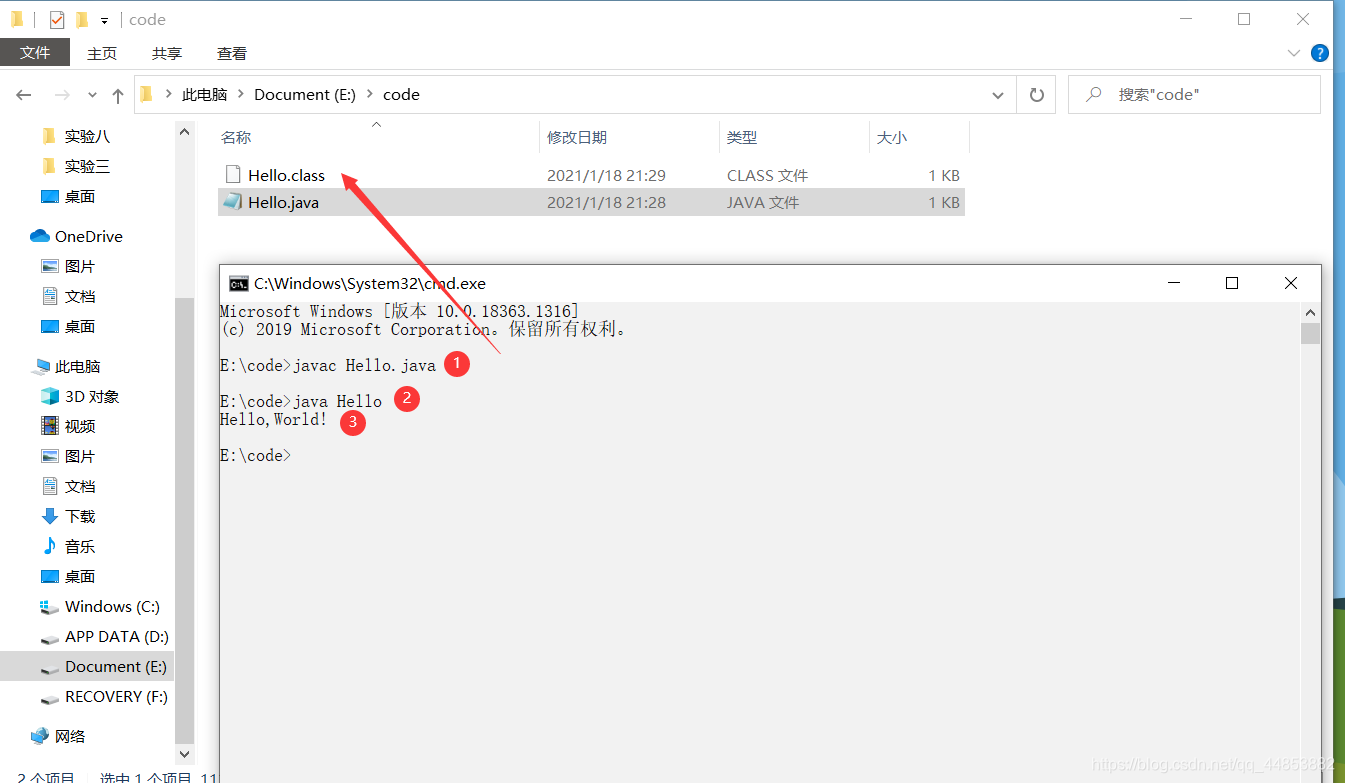Image resolution: width=1345 pixels, height=783 pixels.
Task: Go back with the left arrow
Action: pos(24,95)
